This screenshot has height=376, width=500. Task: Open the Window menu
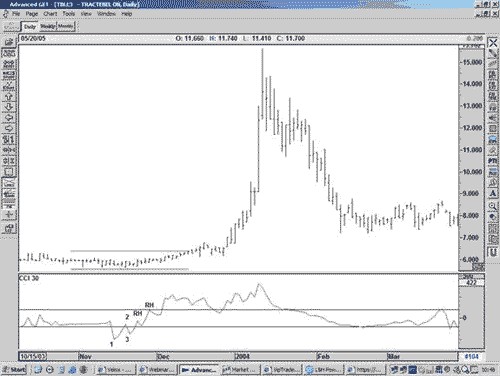[106, 14]
